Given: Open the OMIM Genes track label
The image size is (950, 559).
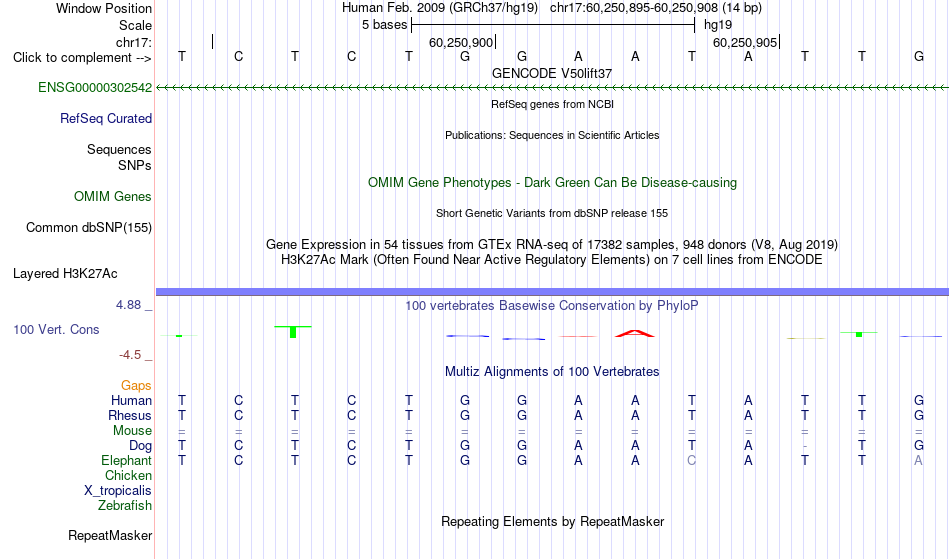Looking at the screenshot, I should pyautogui.click(x=113, y=197).
